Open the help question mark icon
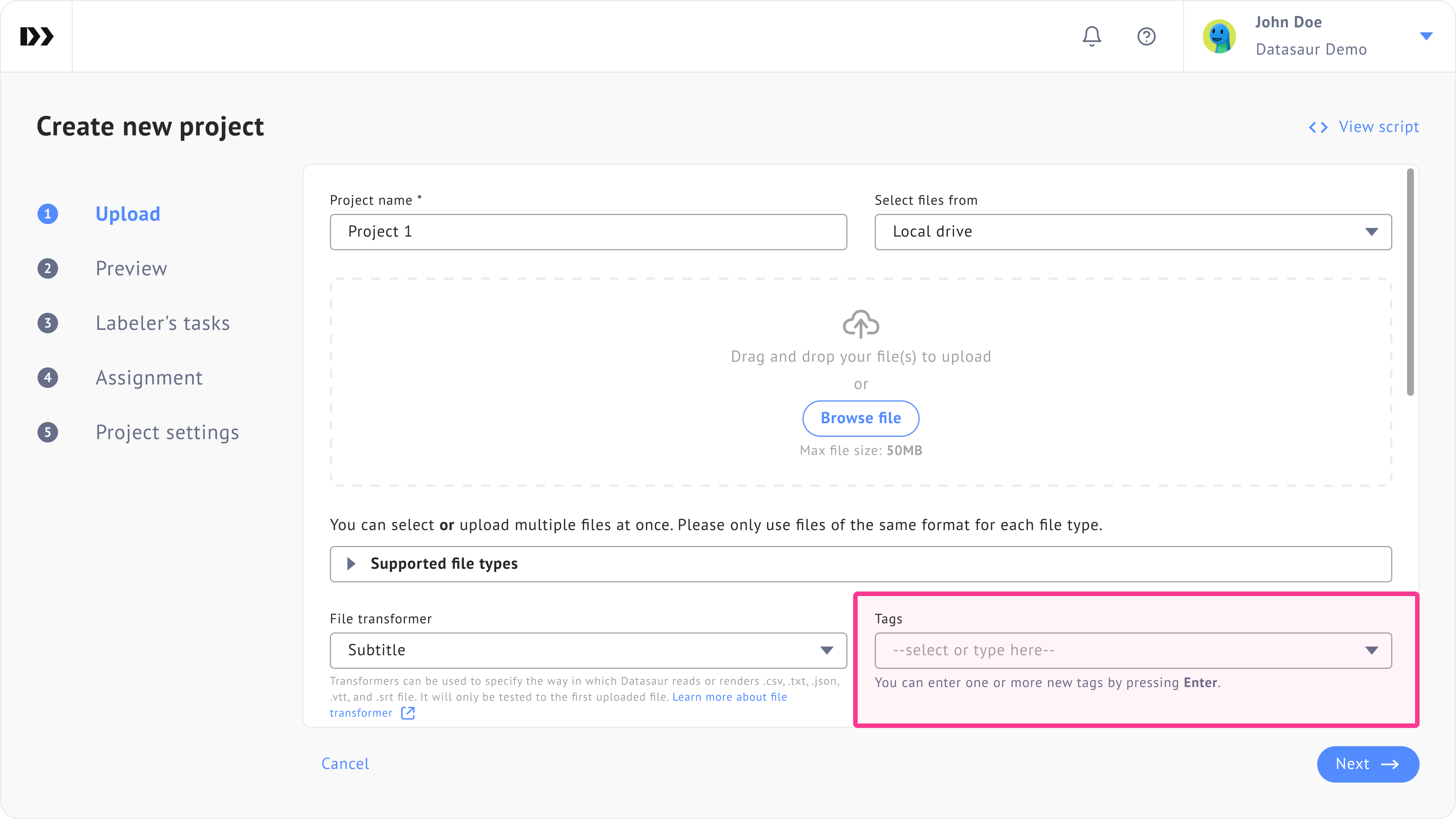This screenshot has width=1456, height=819. [x=1146, y=37]
